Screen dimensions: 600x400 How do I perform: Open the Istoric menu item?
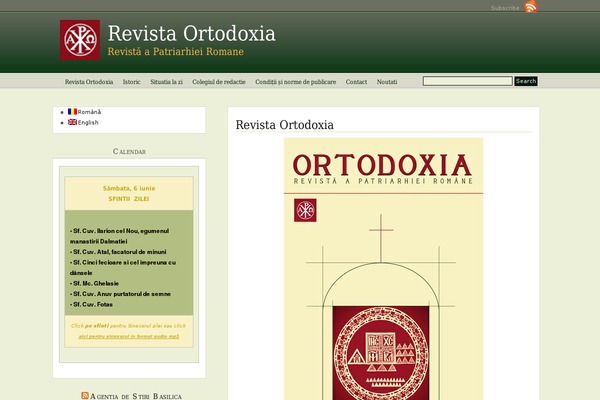click(132, 82)
